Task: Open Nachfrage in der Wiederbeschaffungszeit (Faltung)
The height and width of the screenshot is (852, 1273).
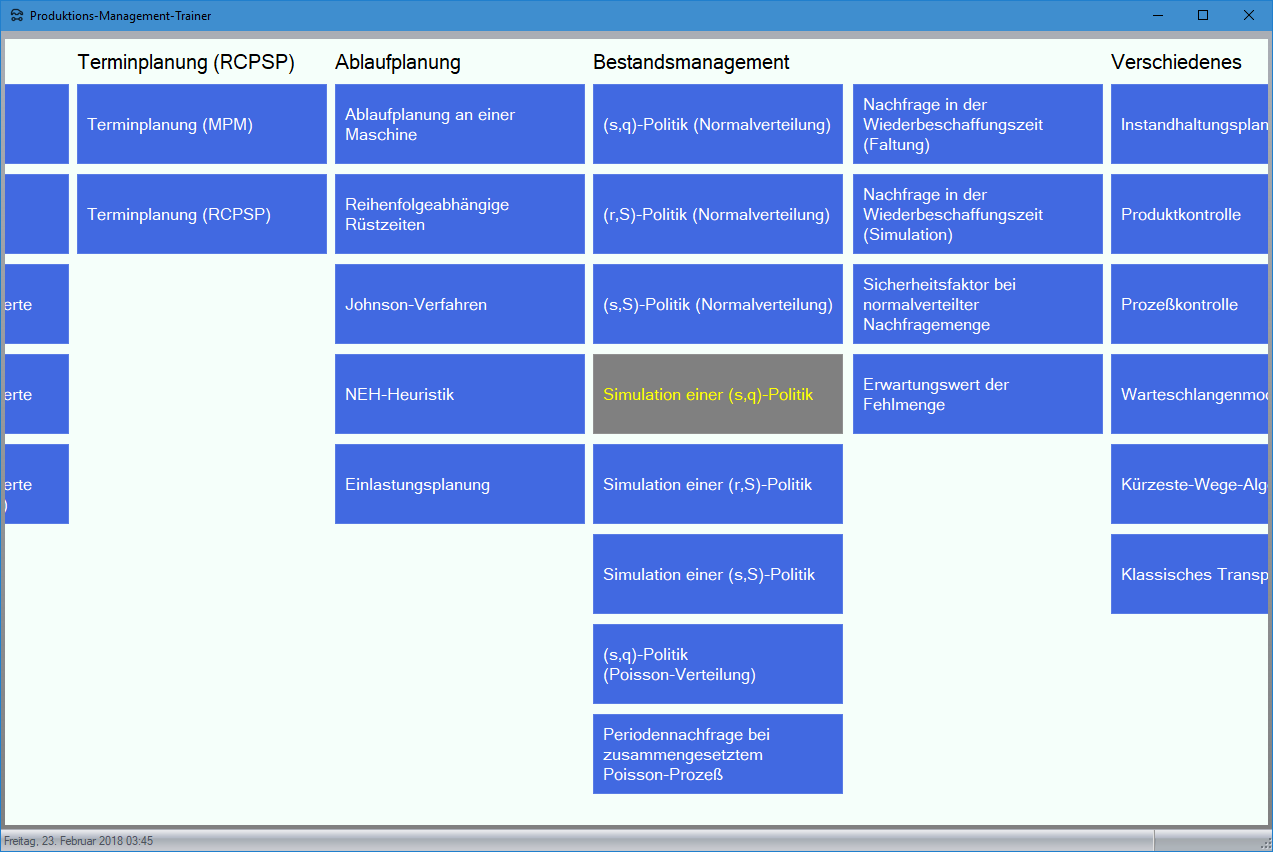Action: (977, 124)
